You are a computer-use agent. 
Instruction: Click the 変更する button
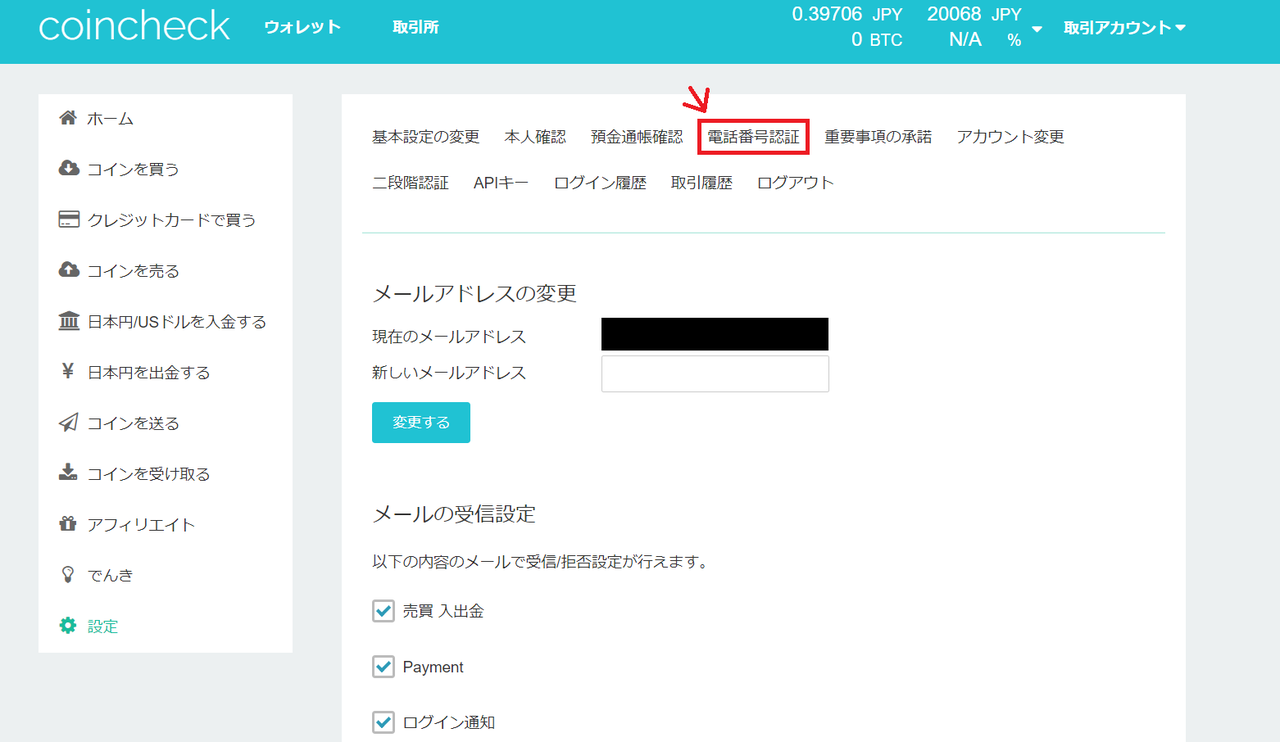(x=420, y=422)
